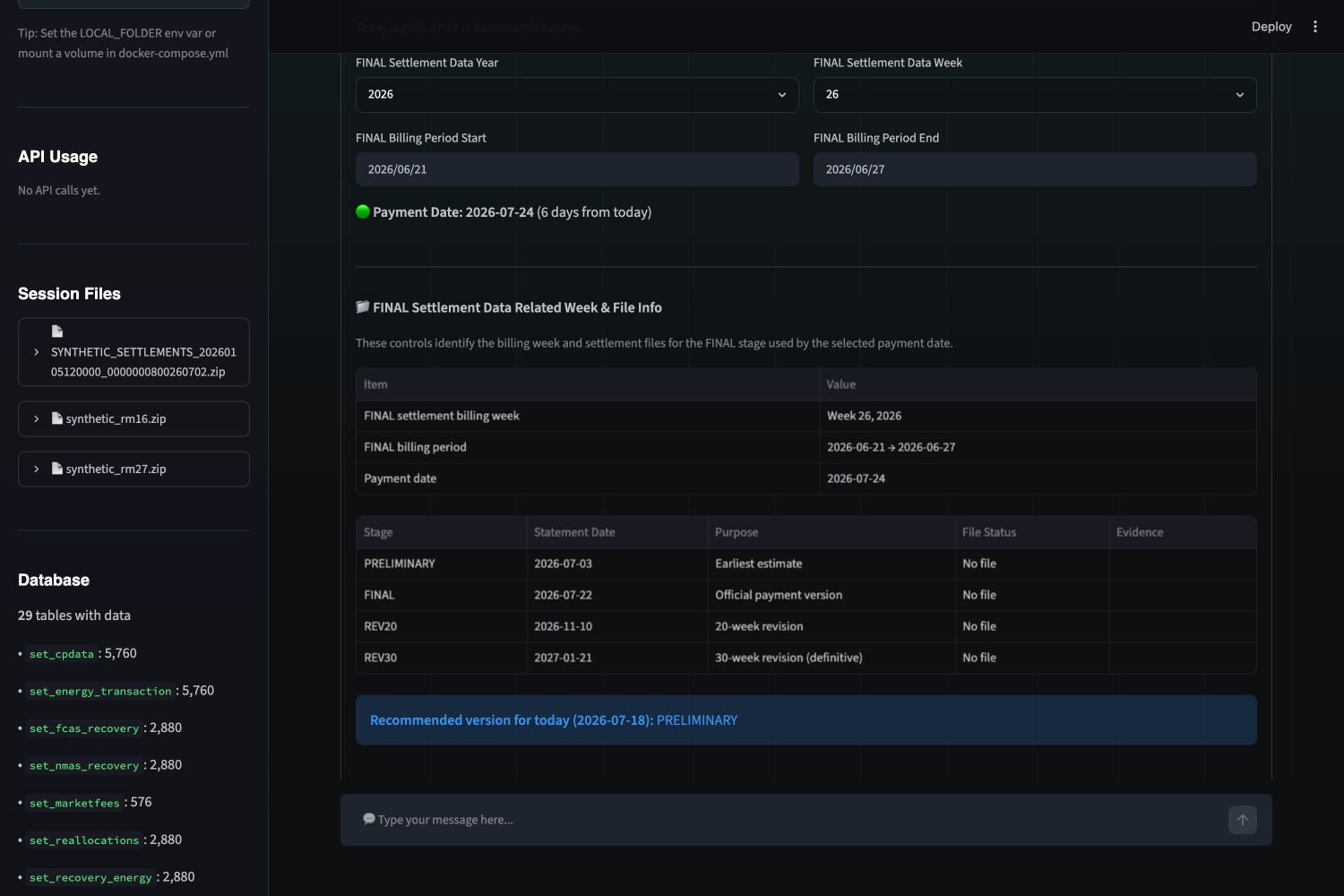The width and height of the screenshot is (1344, 896).
Task: Click the 2026-06-21 → 2026-06-27 value cell
Action: (x=1038, y=447)
